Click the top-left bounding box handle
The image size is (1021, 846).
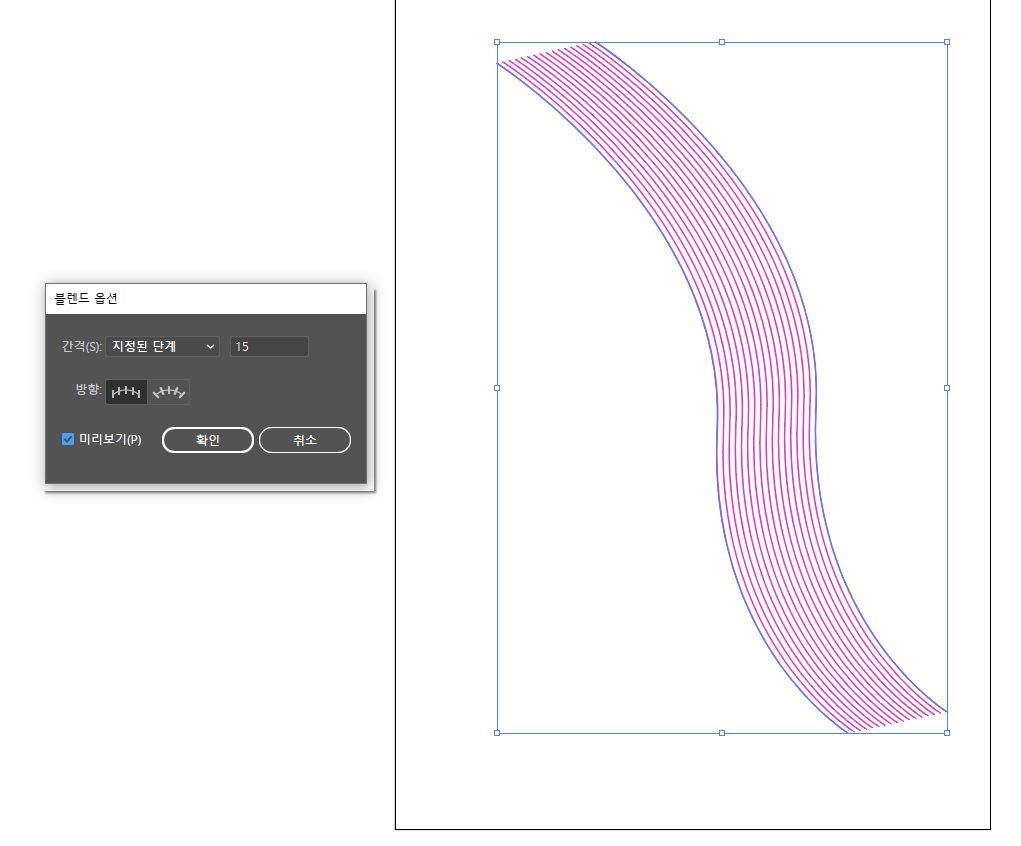click(497, 42)
